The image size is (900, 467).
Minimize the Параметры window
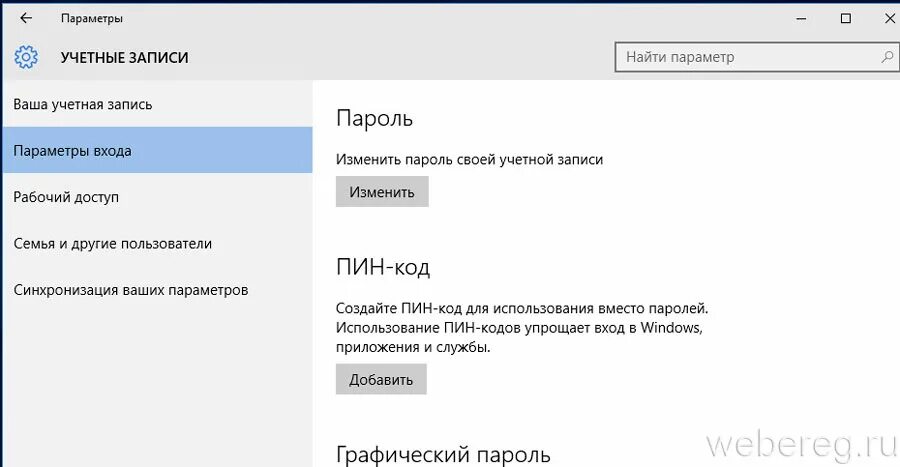(x=801, y=18)
